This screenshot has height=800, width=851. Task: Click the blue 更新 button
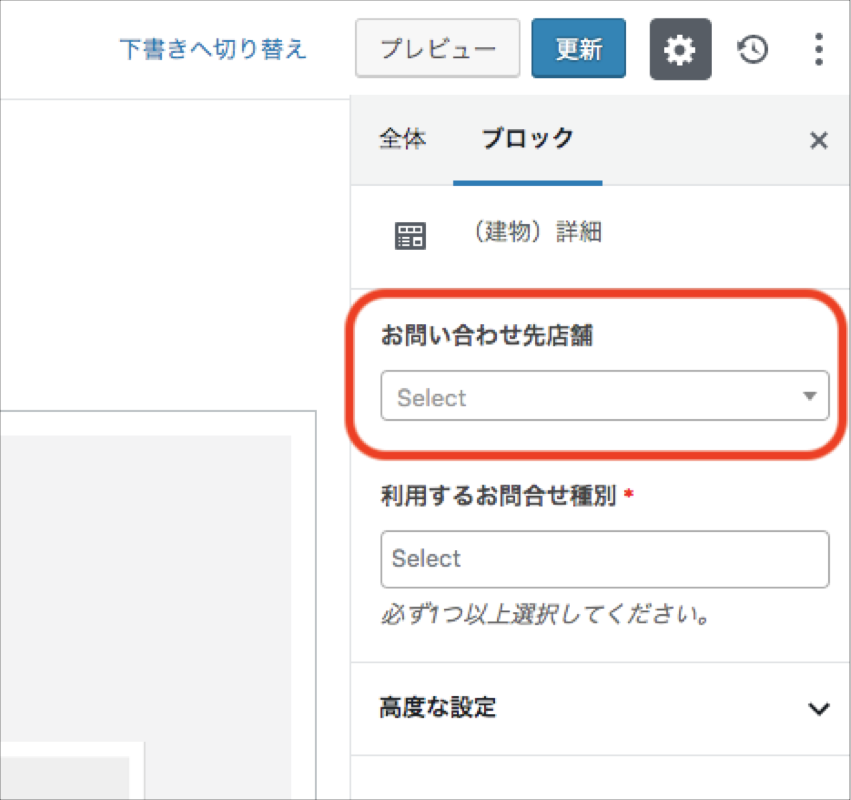(x=578, y=49)
